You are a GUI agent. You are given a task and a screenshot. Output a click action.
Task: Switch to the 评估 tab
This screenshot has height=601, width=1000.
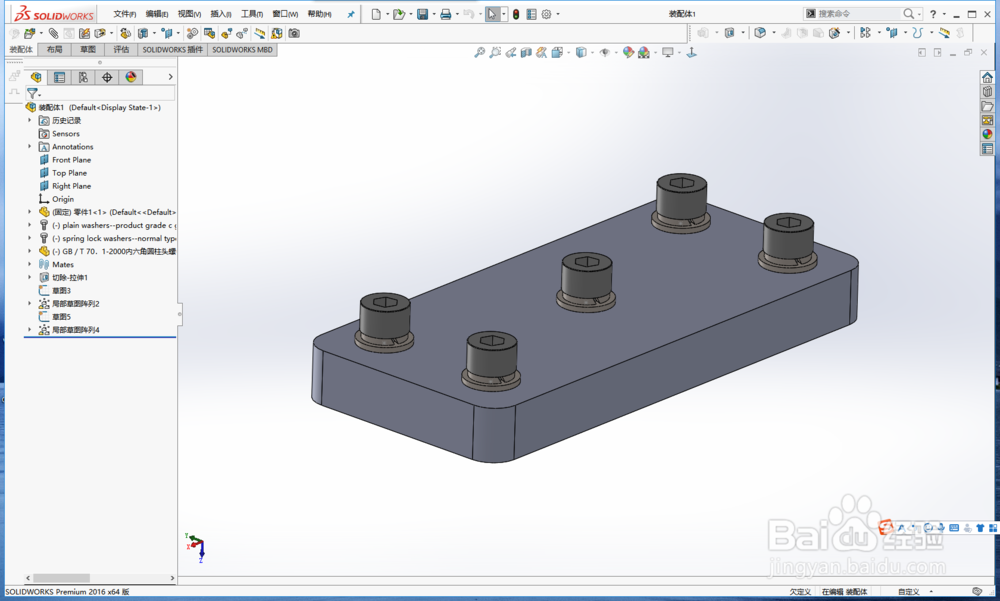tap(121, 50)
